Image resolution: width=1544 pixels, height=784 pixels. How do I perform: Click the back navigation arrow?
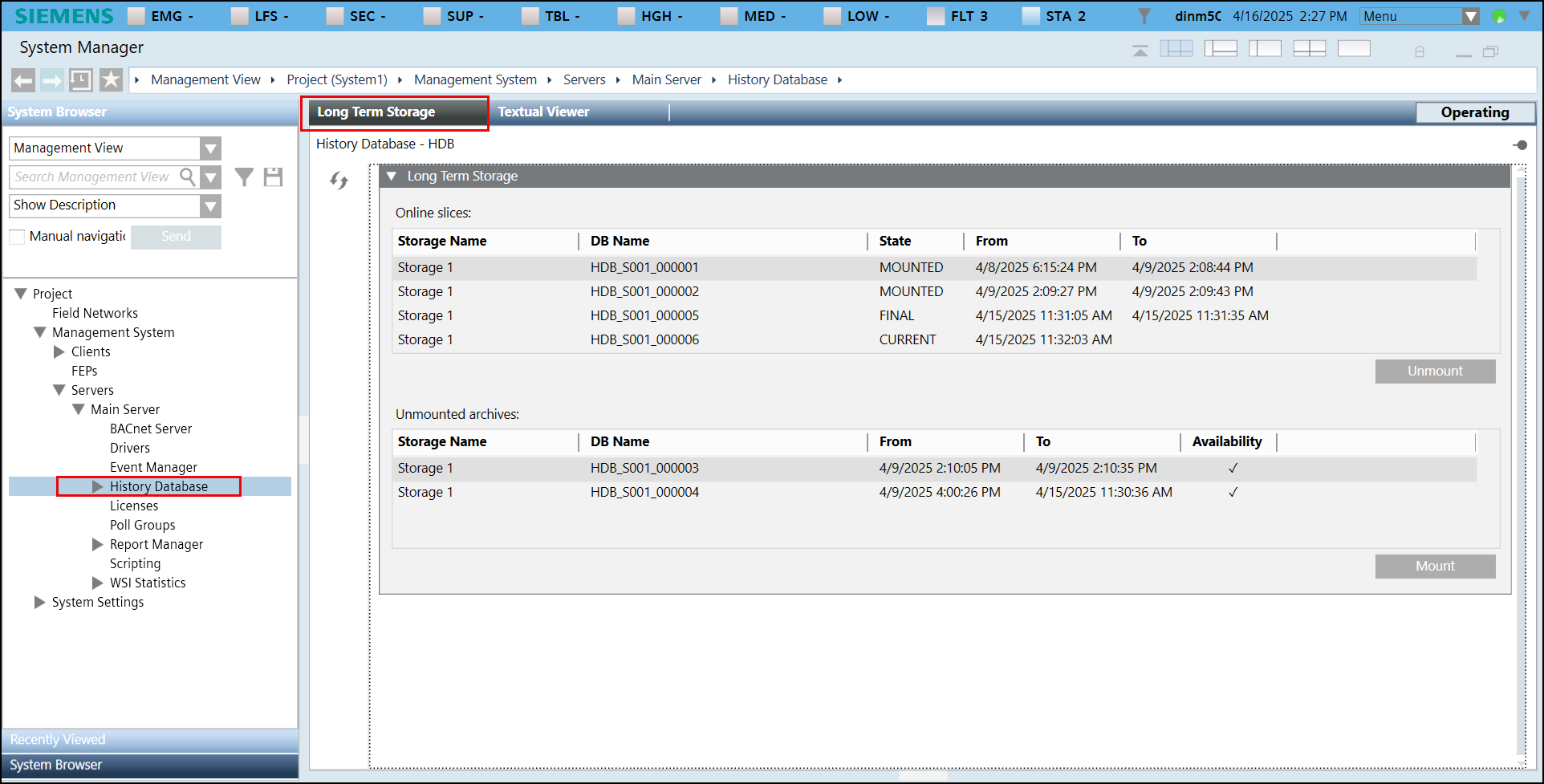click(x=23, y=80)
